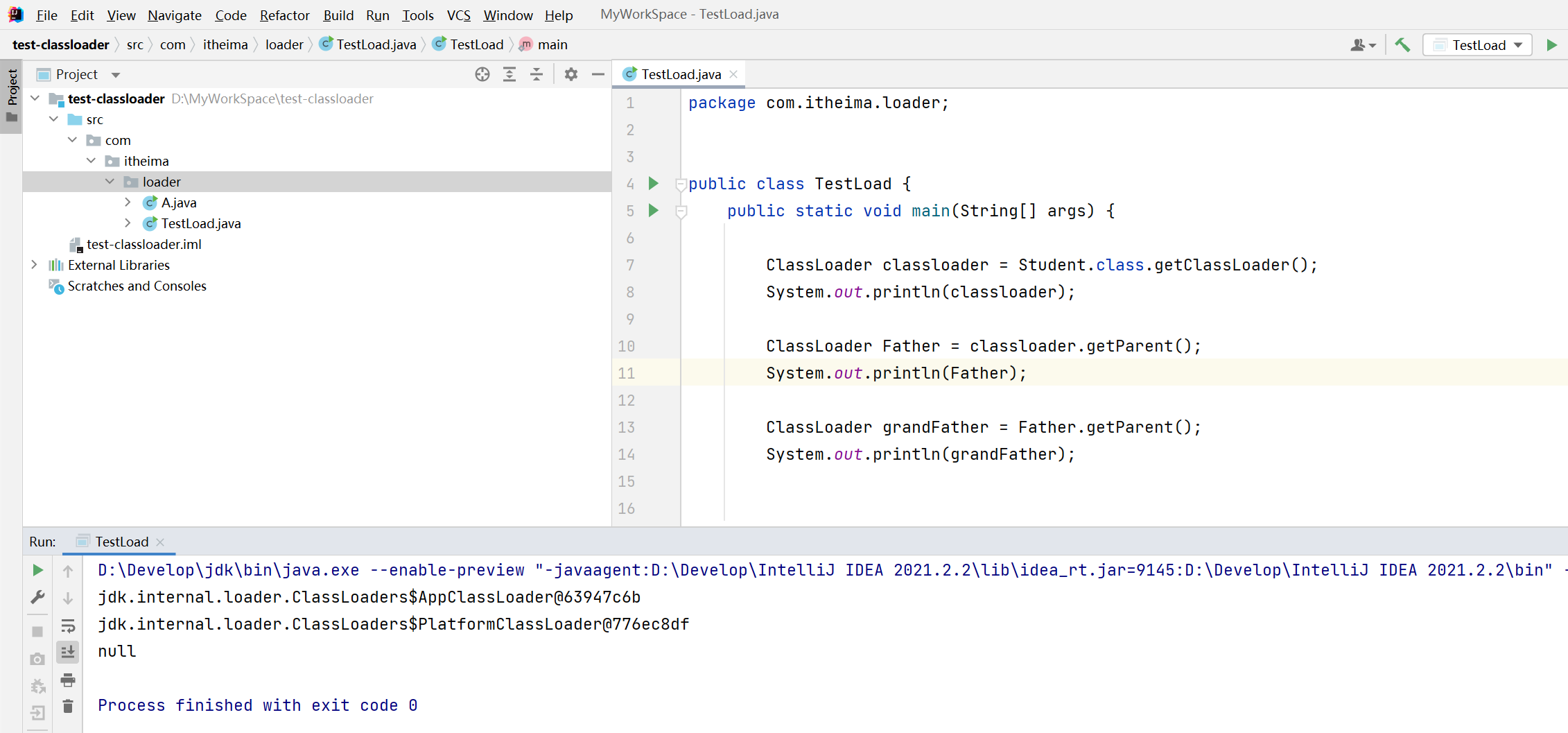Expand the External Libraries node
The width and height of the screenshot is (1568, 733).
(34, 265)
